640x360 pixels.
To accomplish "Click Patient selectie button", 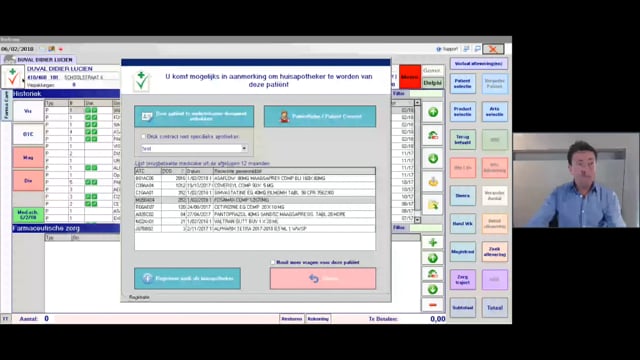I will coord(463,84).
